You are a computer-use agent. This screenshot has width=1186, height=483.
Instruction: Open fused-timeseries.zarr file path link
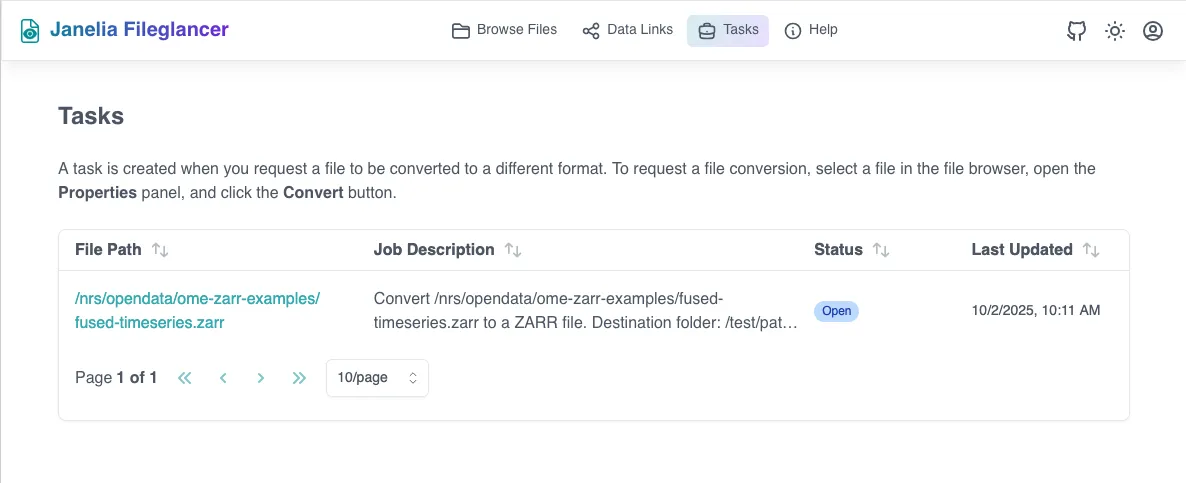(197, 310)
